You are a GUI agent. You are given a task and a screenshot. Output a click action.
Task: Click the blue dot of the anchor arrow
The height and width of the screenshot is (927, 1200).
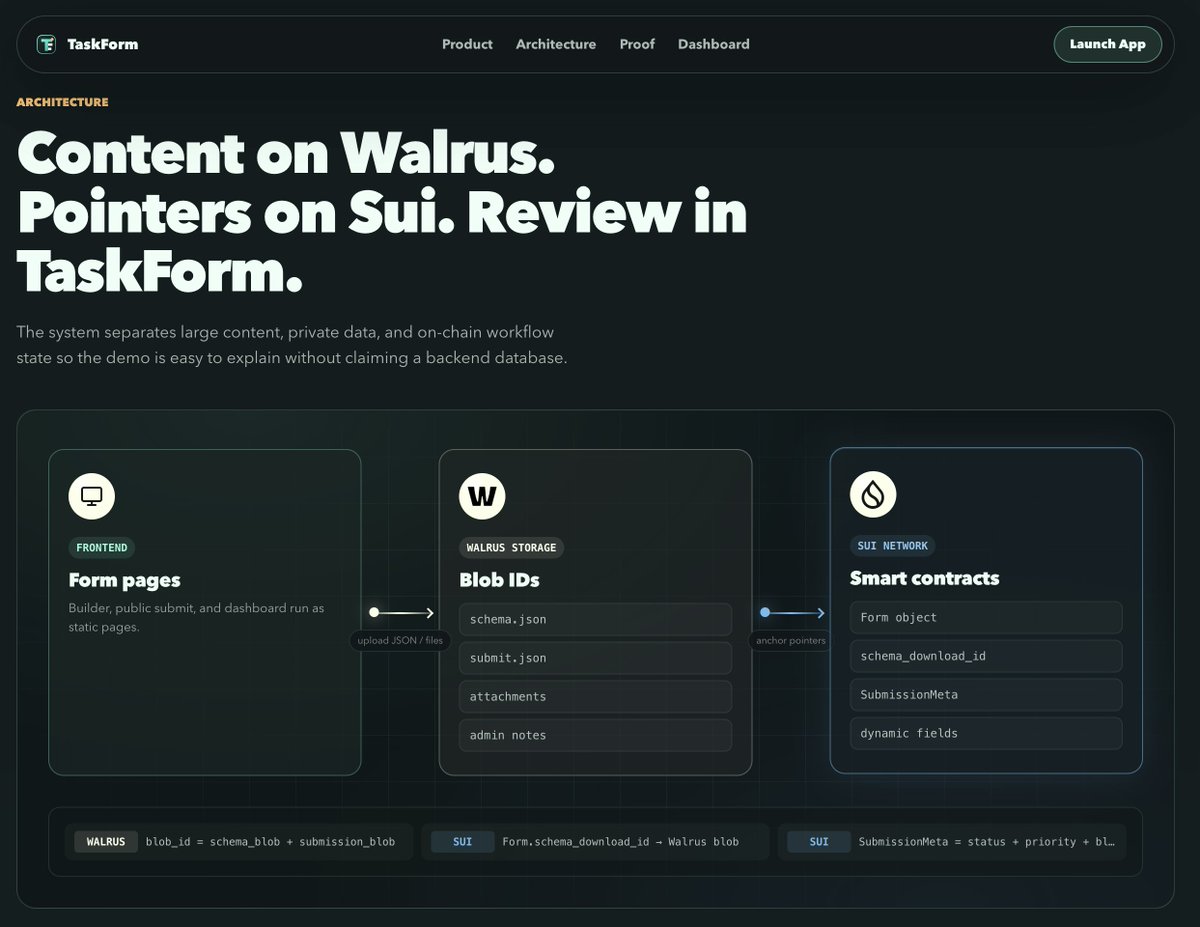765,612
